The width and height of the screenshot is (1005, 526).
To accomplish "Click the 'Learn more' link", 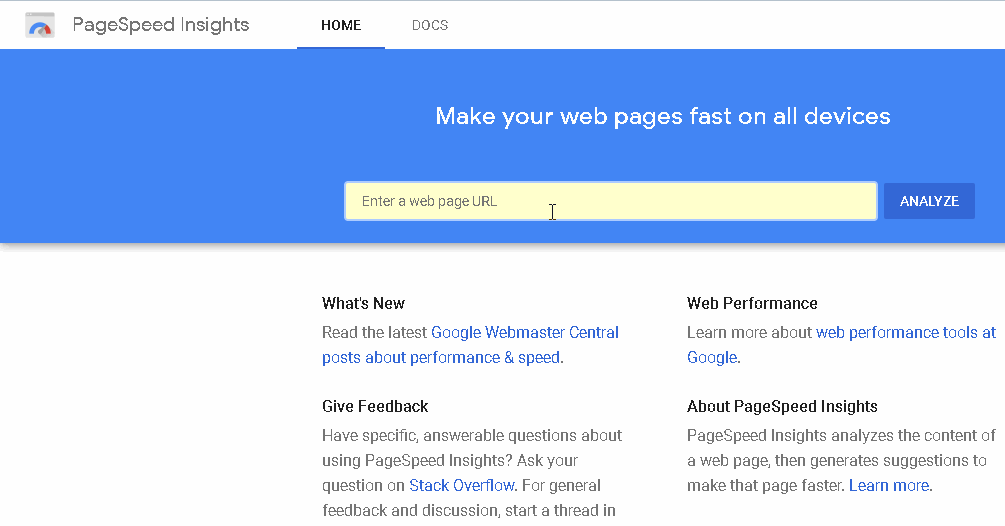I will click(889, 485).
